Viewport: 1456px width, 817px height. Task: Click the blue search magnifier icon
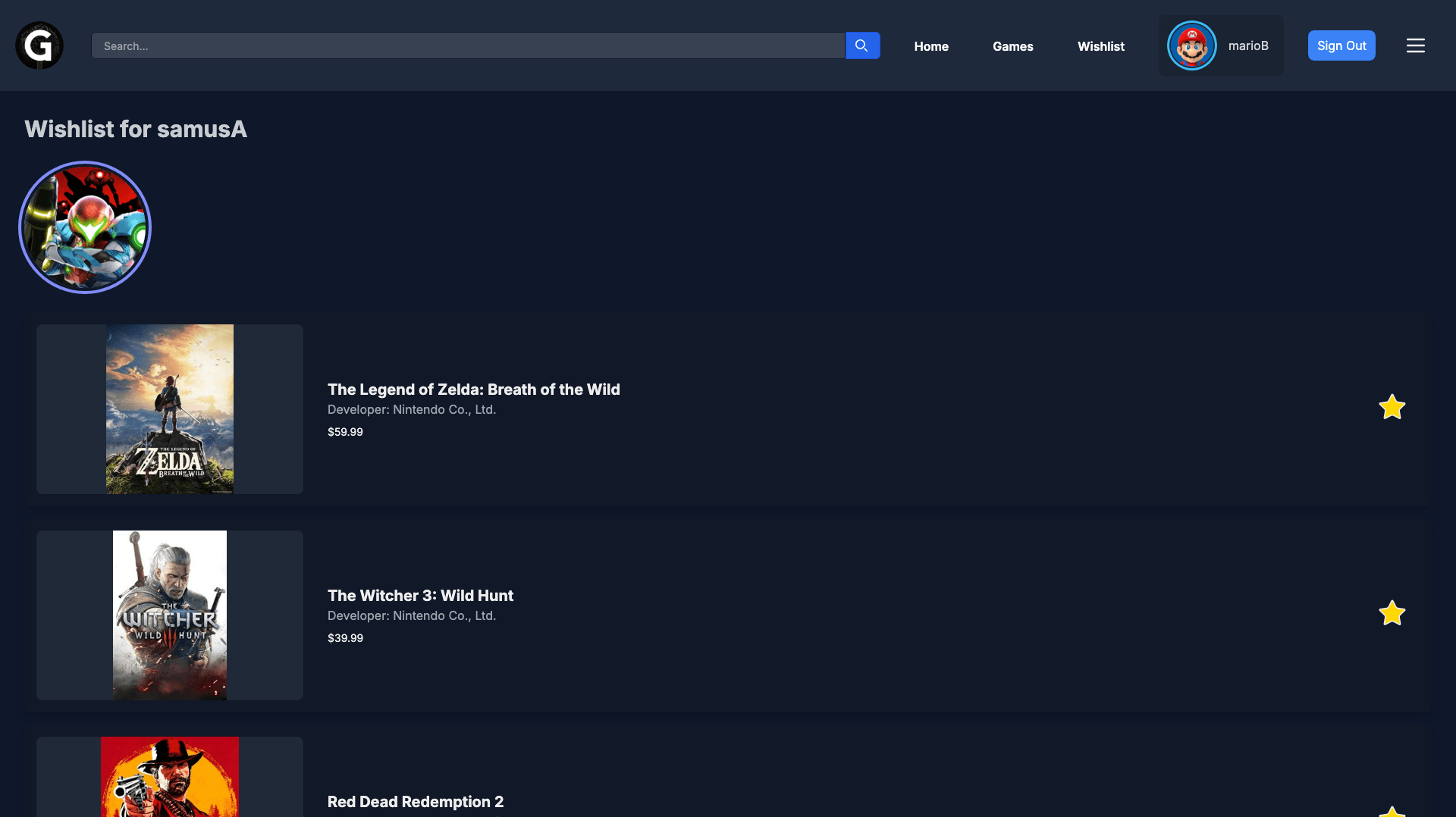click(x=862, y=45)
